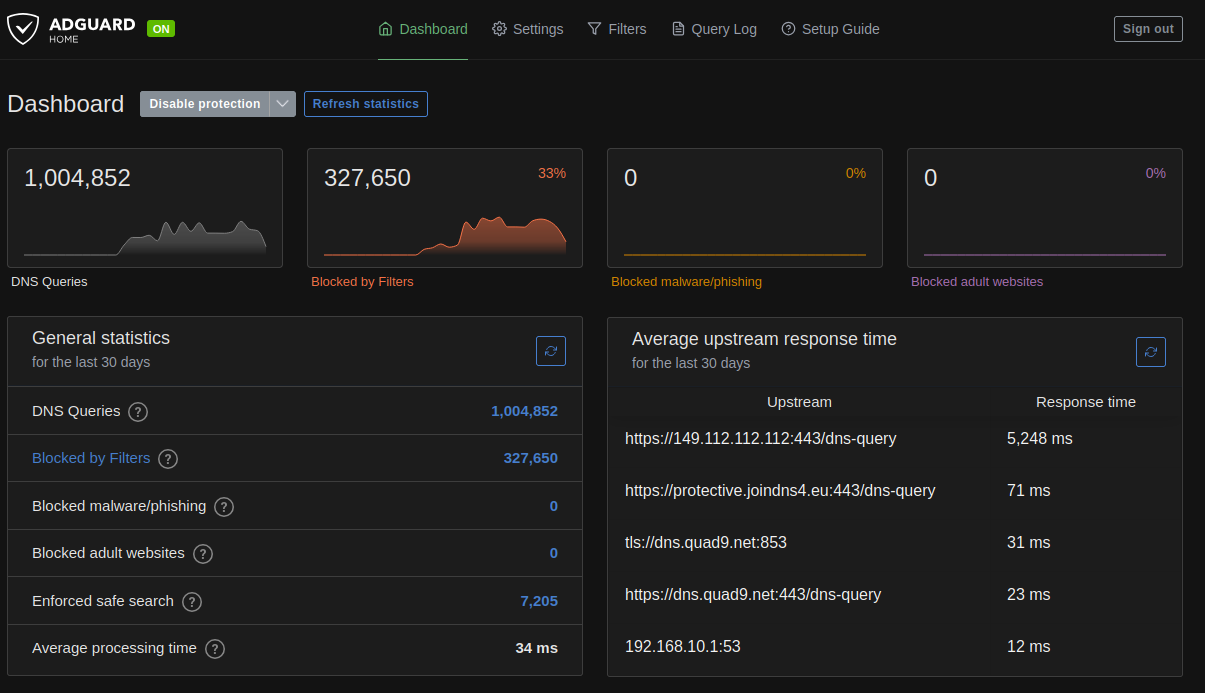This screenshot has height=693, width=1205.
Task: Click the DNS Queries chart card
Action: click(145, 208)
